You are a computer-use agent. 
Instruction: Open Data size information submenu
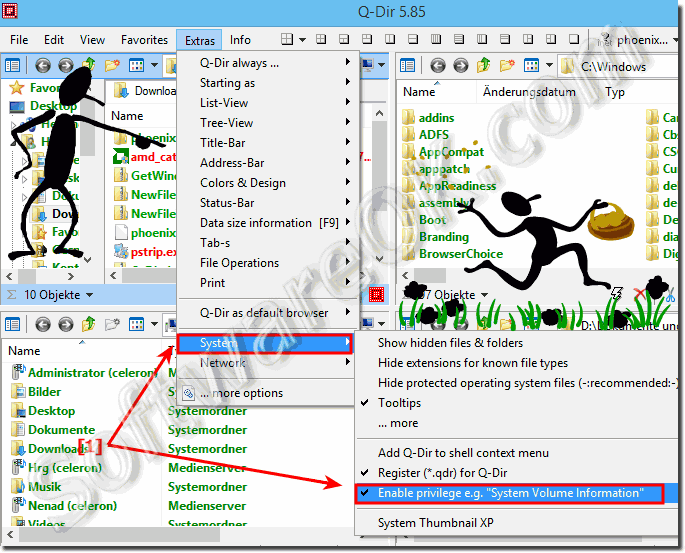tap(268, 223)
